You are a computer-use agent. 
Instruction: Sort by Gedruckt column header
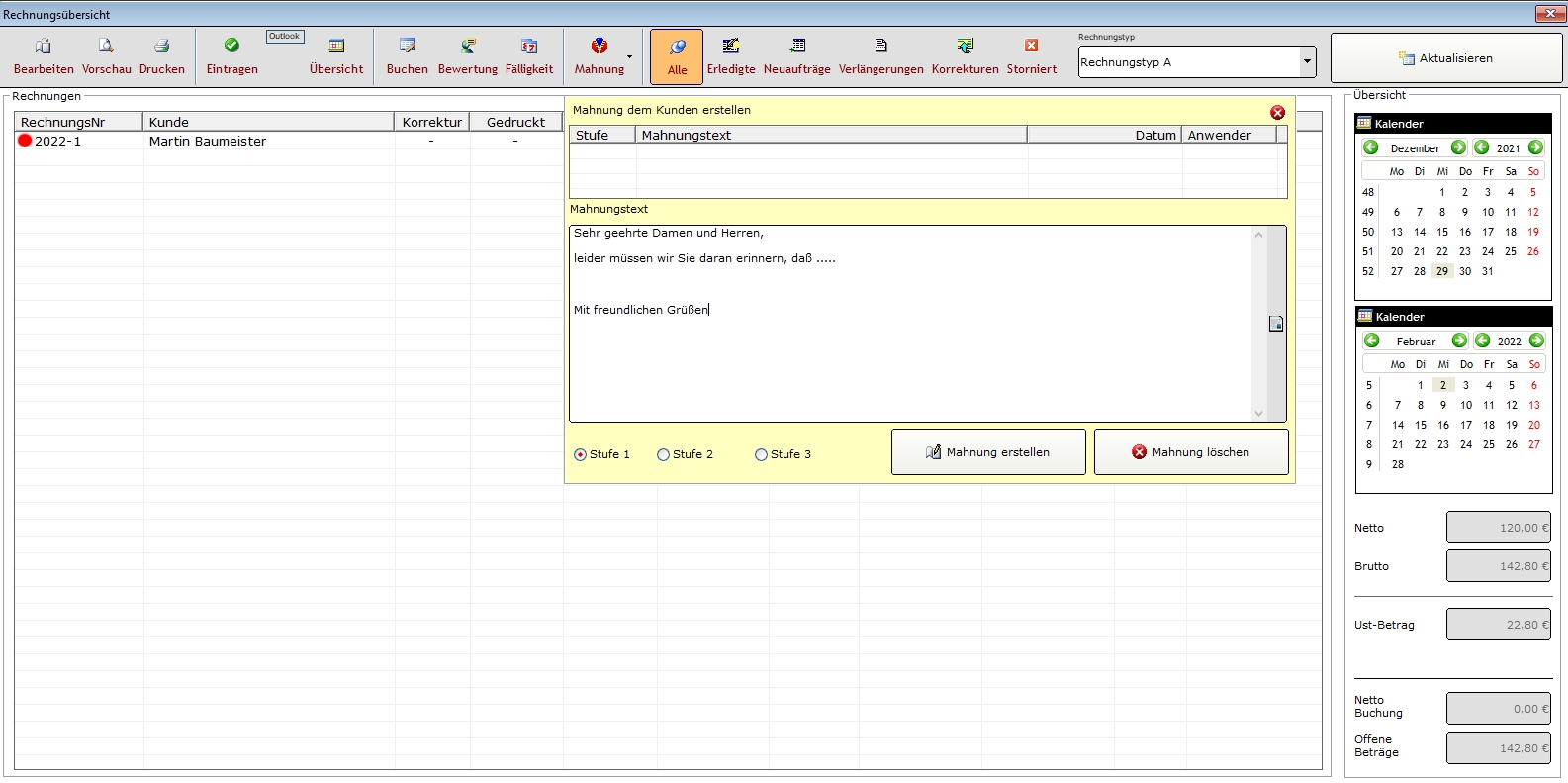pyautogui.click(x=515, y=122)
